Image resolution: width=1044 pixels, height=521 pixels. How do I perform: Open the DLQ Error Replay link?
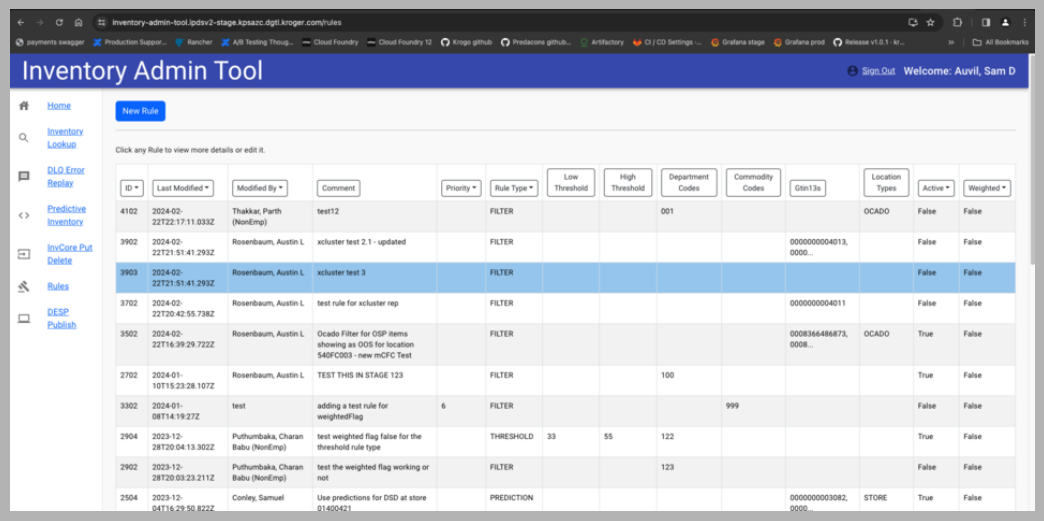(66, 177)
